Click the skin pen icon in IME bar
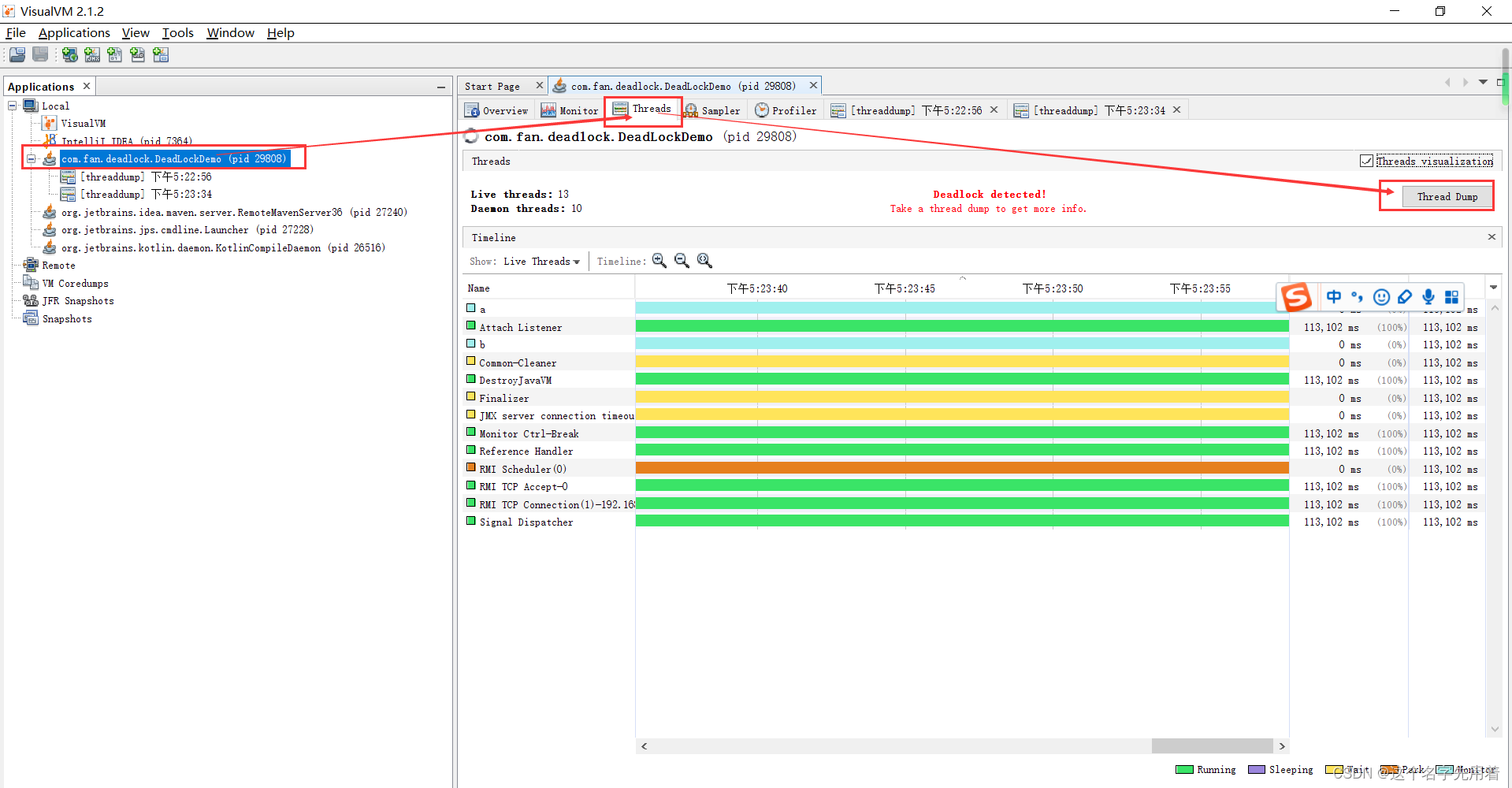The width and height of the screenshot is (1512, 788). pyautogui.click(x=1405, y=297)
